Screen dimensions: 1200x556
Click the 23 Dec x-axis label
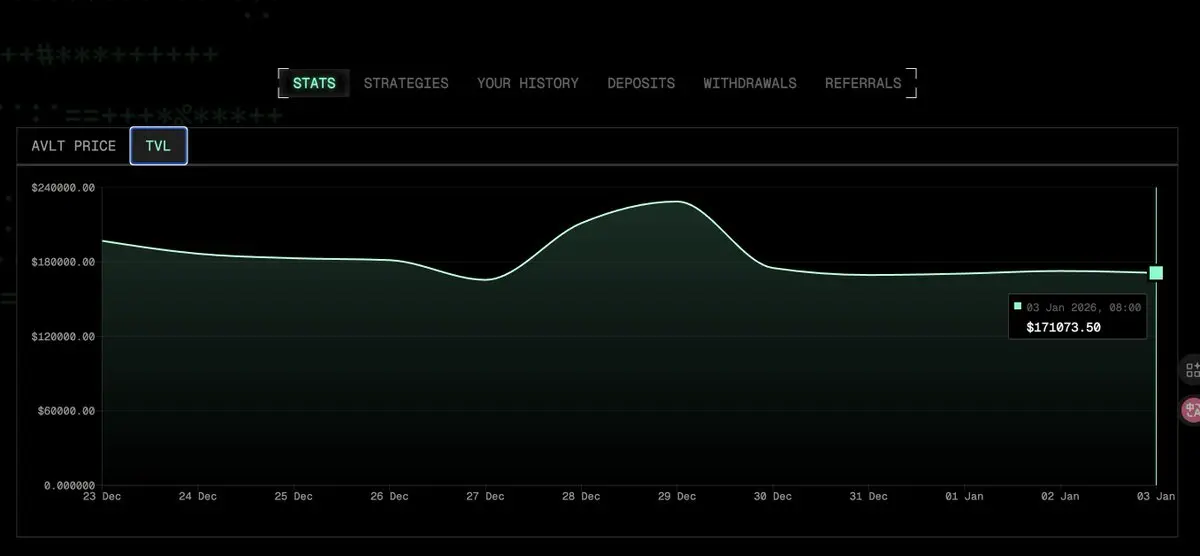tap(101, 496)
